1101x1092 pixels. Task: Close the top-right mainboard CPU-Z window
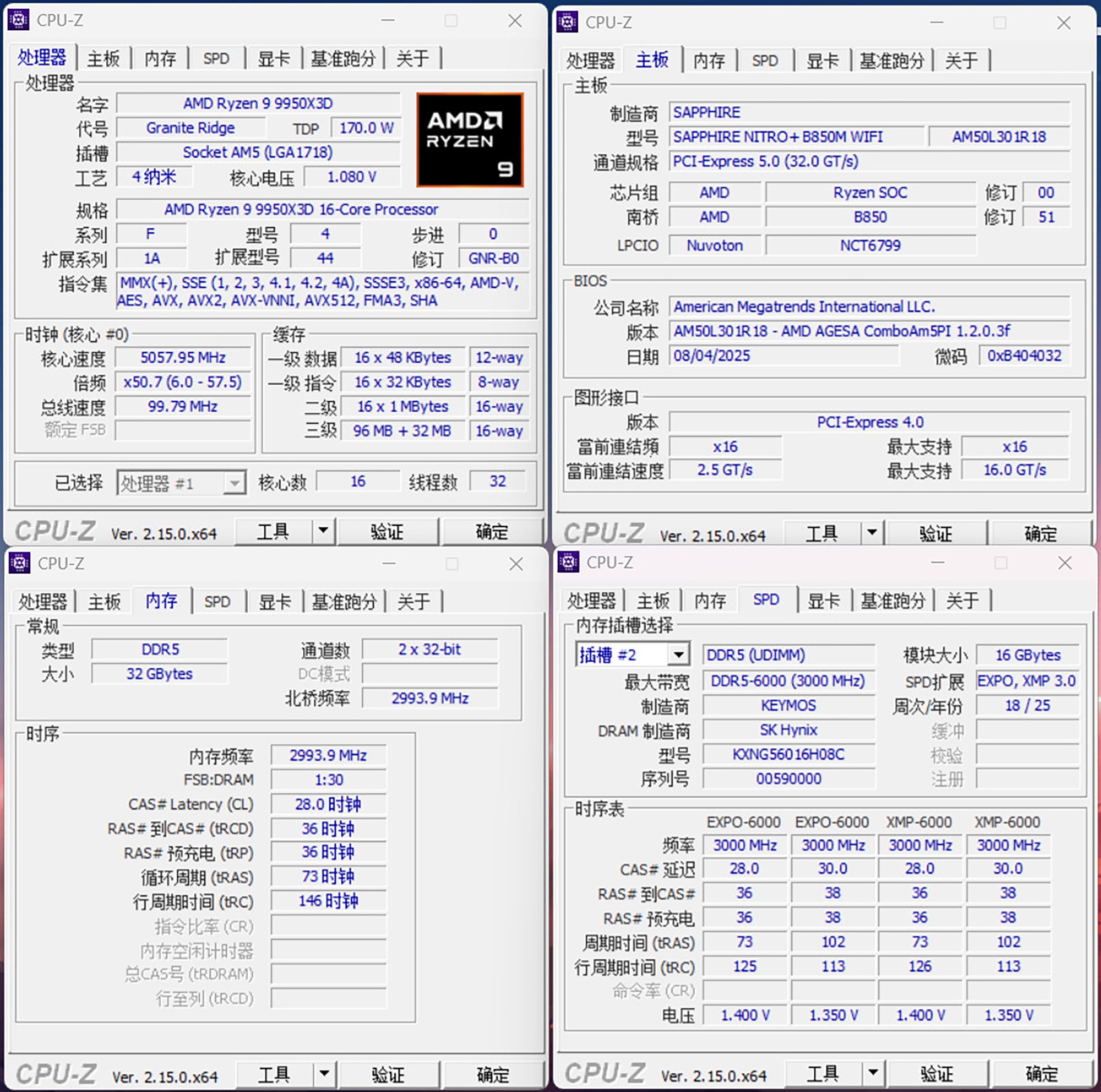tap(1064, 23)
